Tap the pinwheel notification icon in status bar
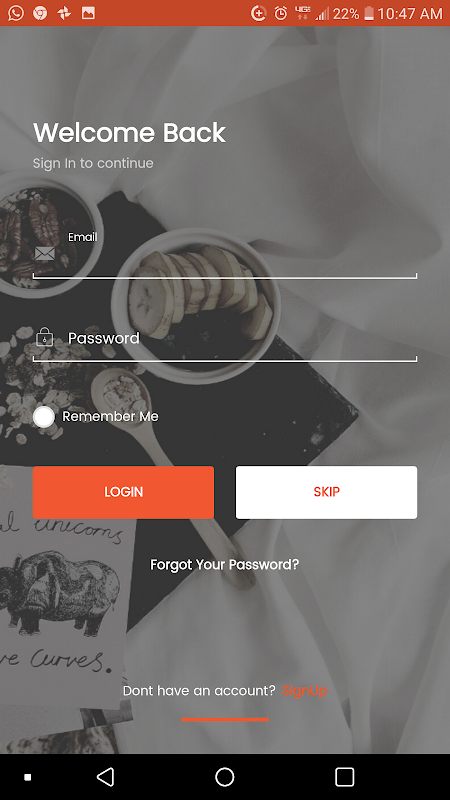450x800 pixels. tap(64, 13)
